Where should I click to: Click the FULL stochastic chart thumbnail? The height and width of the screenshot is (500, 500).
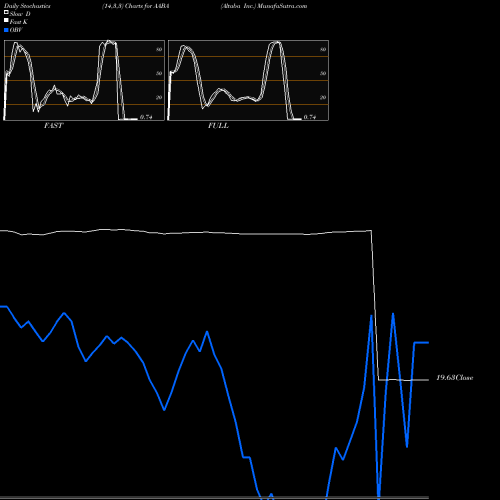coord(248,80)
